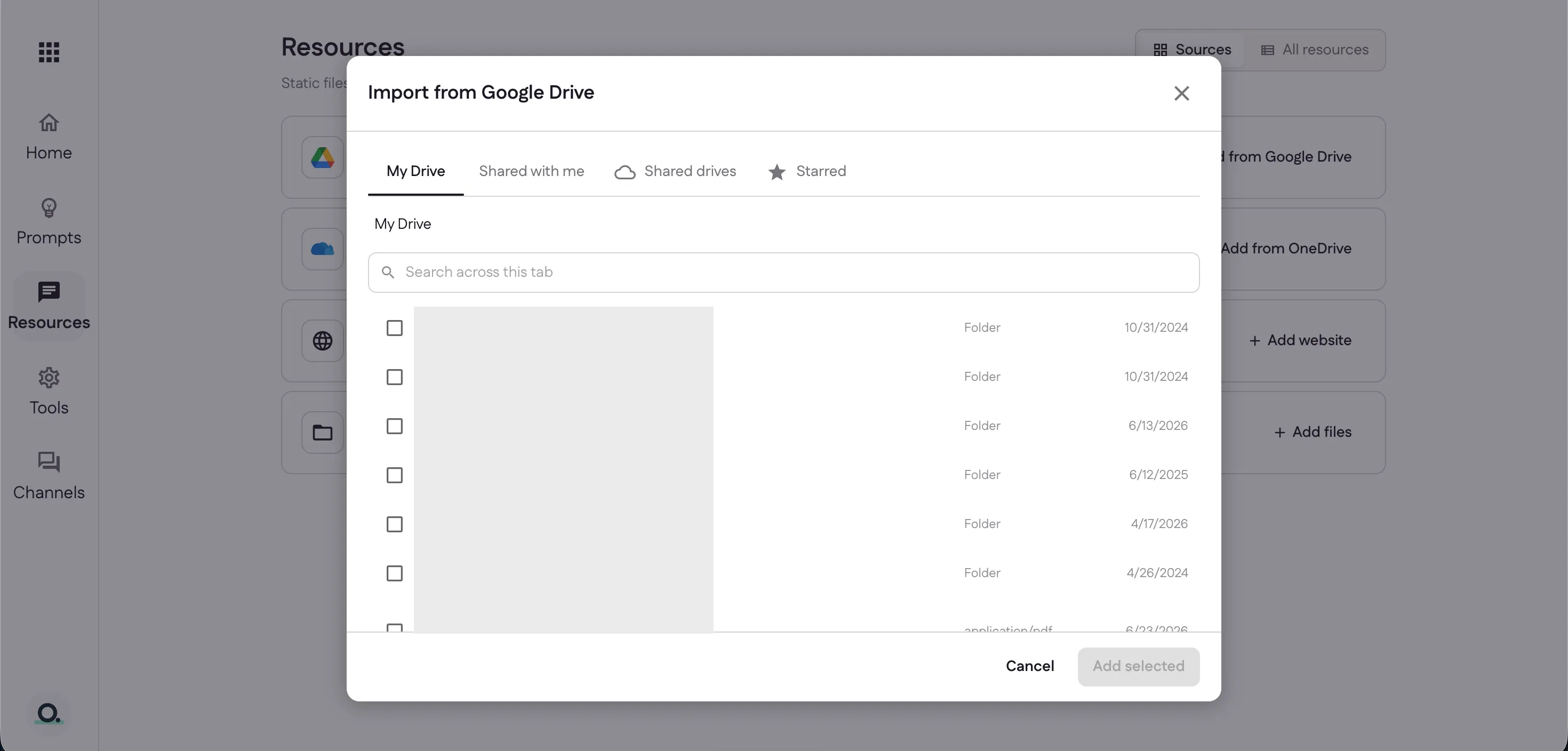Click the 4/26/2024 date cell
Screen dimensions: 1568x751
(x=1156, y=573)
